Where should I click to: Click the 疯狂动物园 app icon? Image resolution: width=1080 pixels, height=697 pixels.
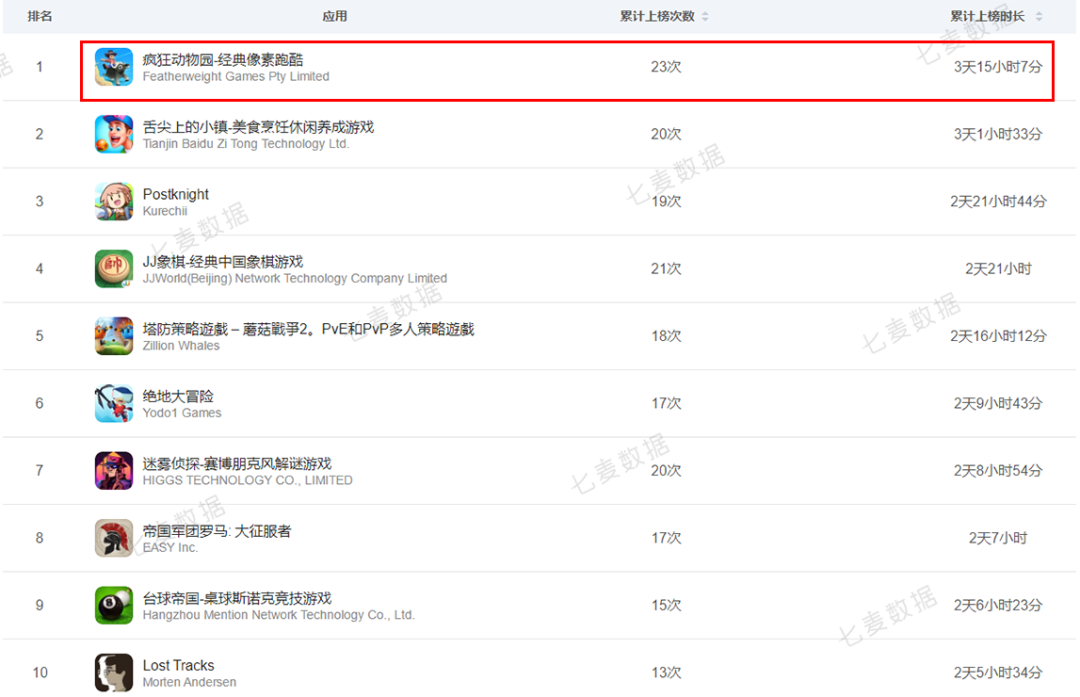click(114, 67)
